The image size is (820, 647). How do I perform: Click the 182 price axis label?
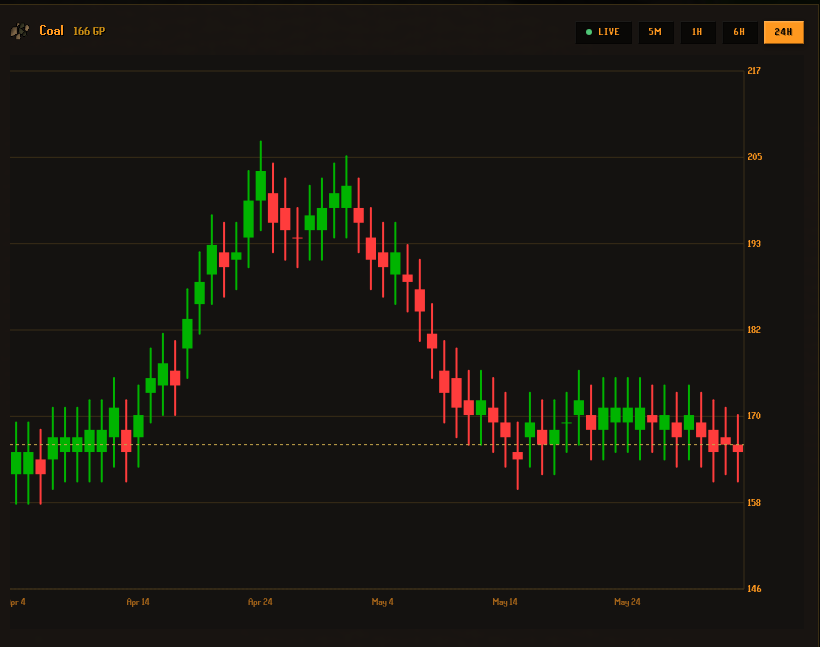(x=754, y=330)
